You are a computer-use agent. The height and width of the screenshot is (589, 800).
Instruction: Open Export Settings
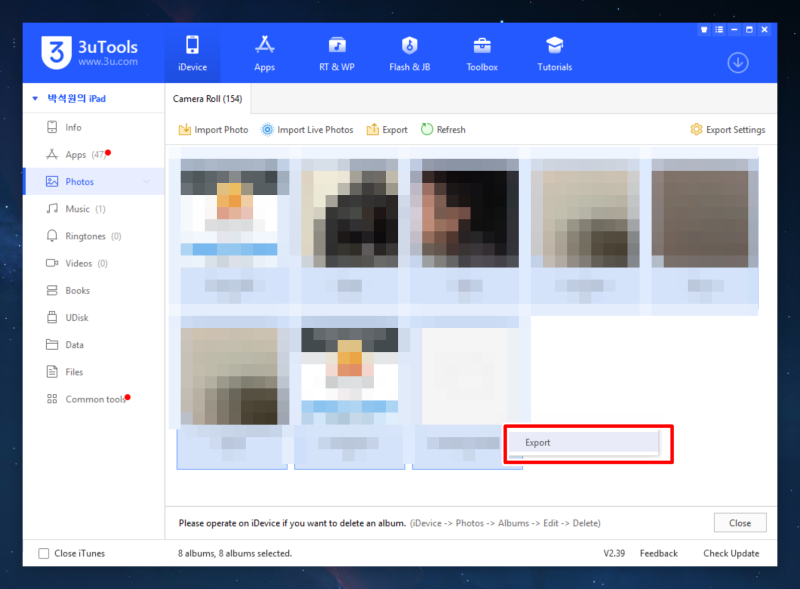click(727, 129)
